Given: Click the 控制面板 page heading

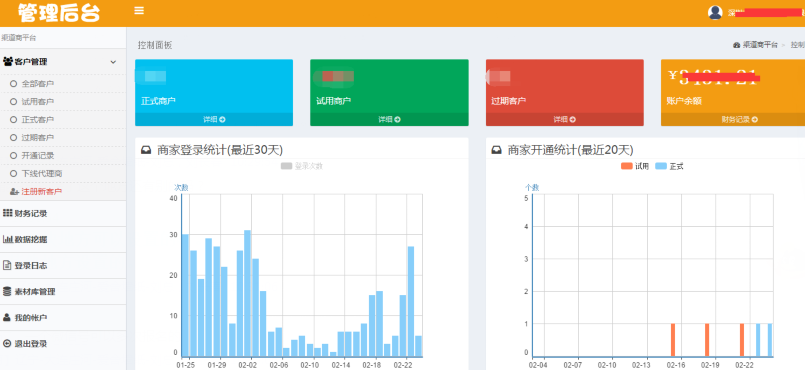Looking at the screenshot, I should [155, 45].
